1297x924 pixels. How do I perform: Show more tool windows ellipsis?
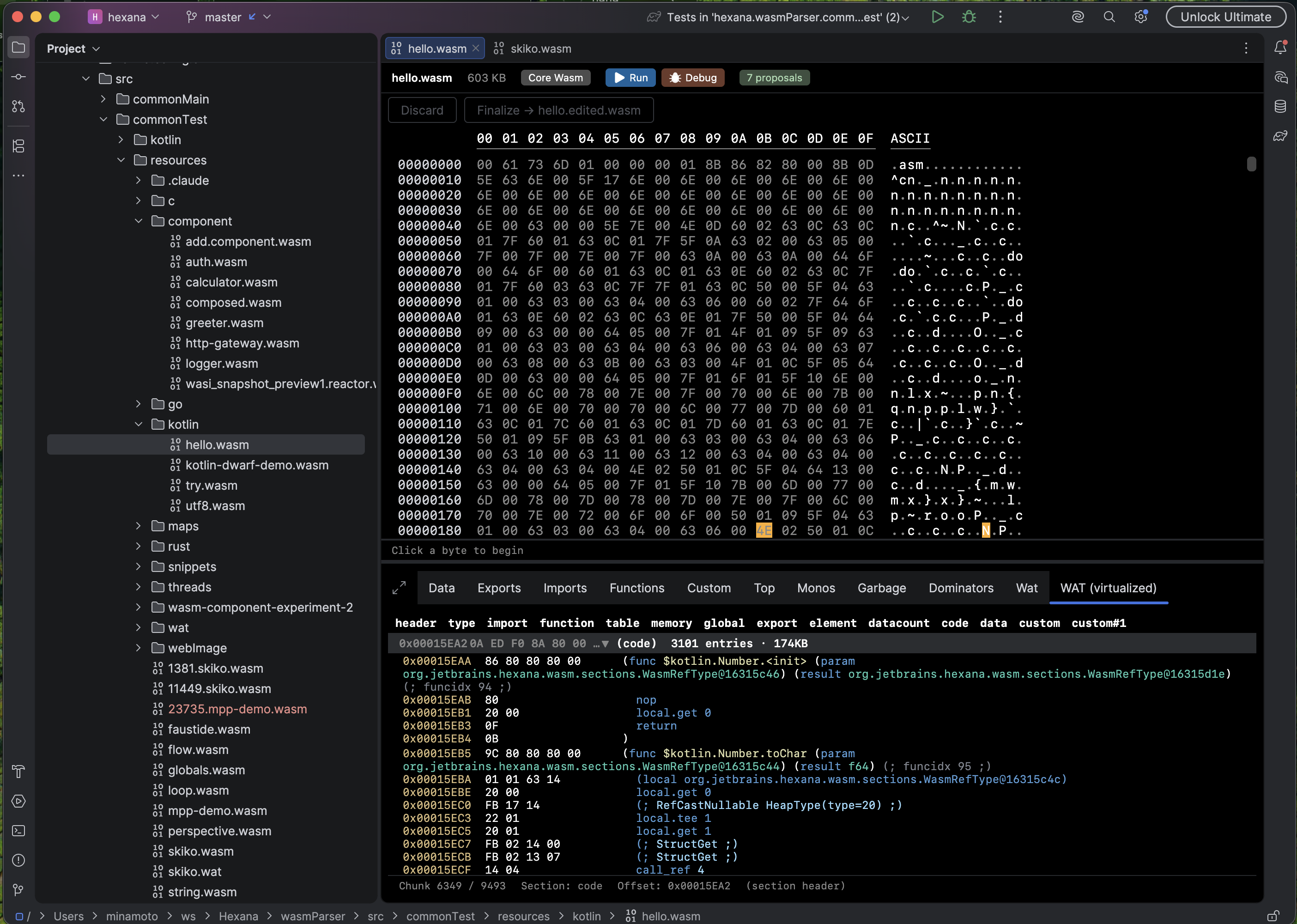(18, 176)
